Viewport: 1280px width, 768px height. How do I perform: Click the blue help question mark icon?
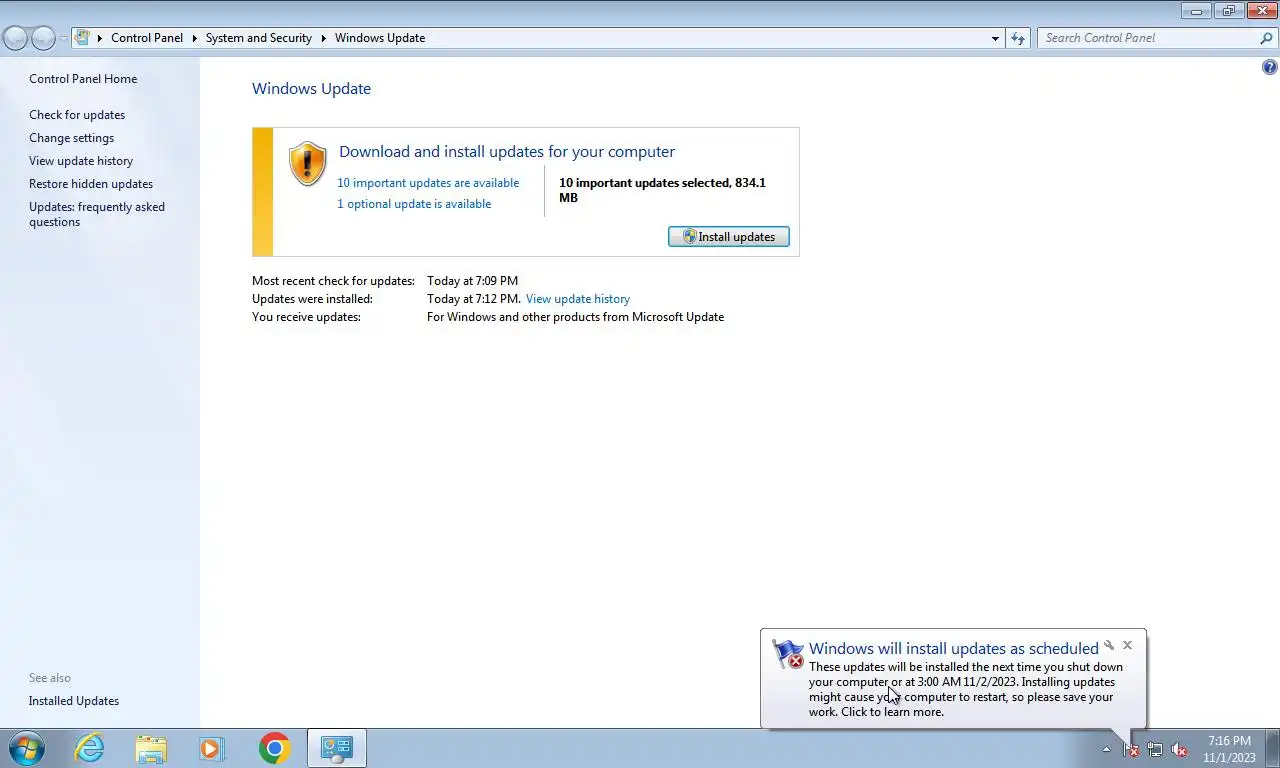[x=1270, y=68]
